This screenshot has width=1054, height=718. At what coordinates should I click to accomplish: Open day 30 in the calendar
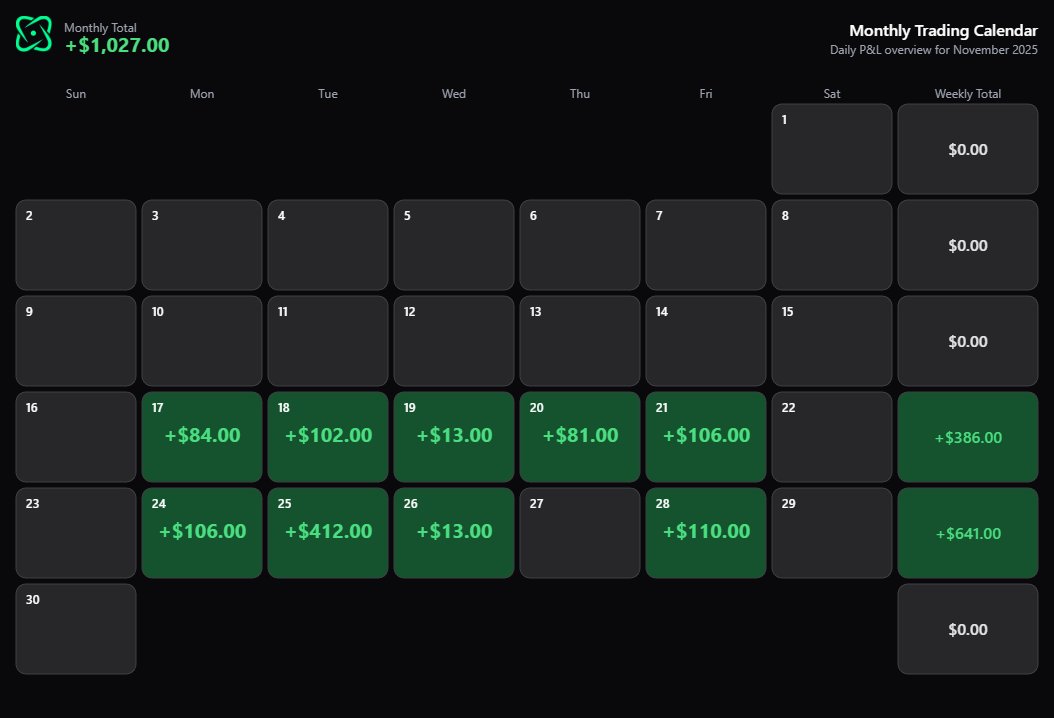pyautogui.click(x=76, y=629)
